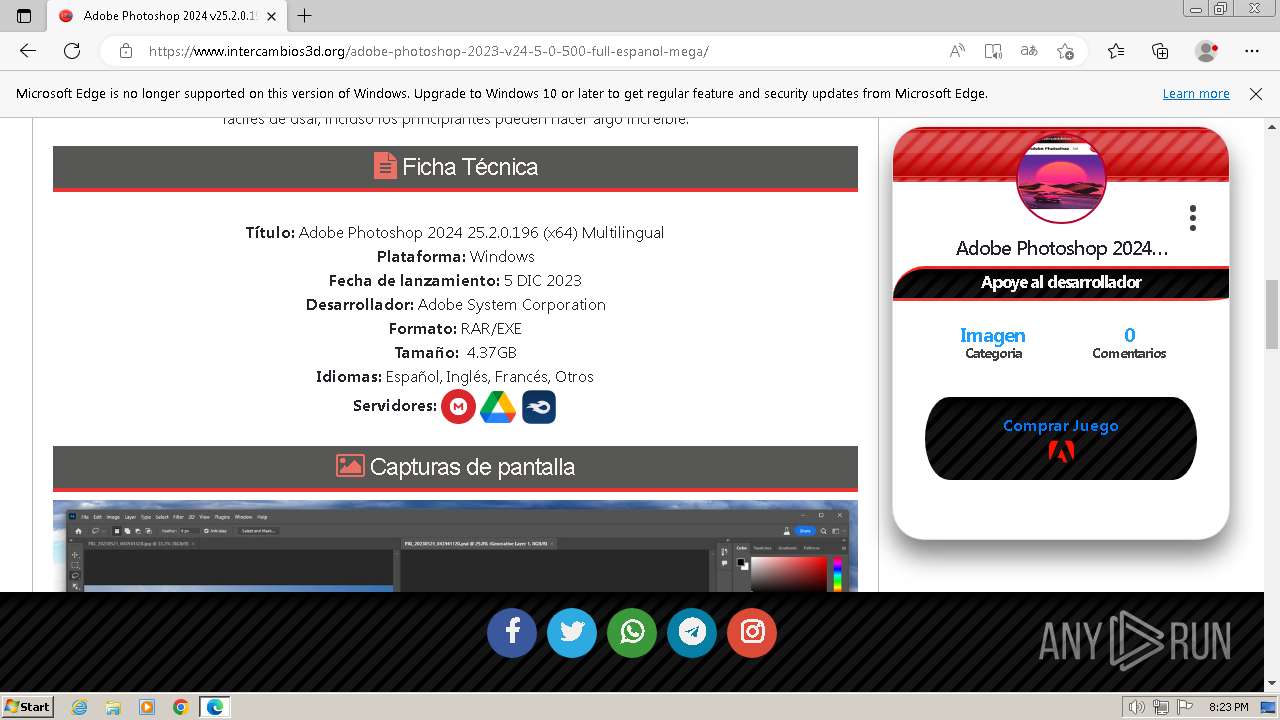Screen dimensions: 1280x720
Task: Dismiss the Edge unsupported notification bar
Action: [1256, 93]
